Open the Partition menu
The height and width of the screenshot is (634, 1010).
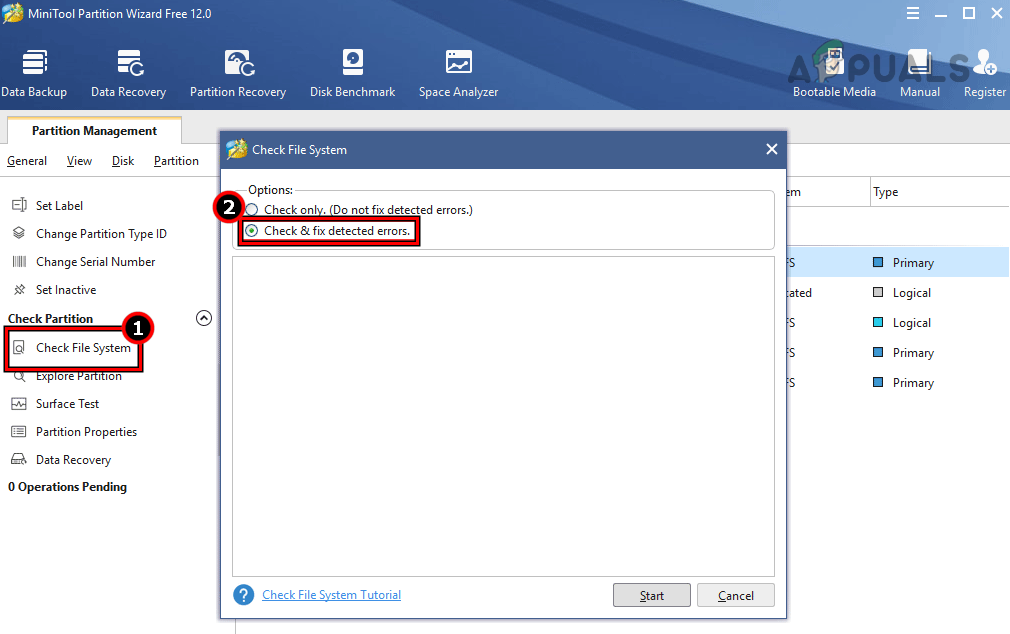coord(175,160)
